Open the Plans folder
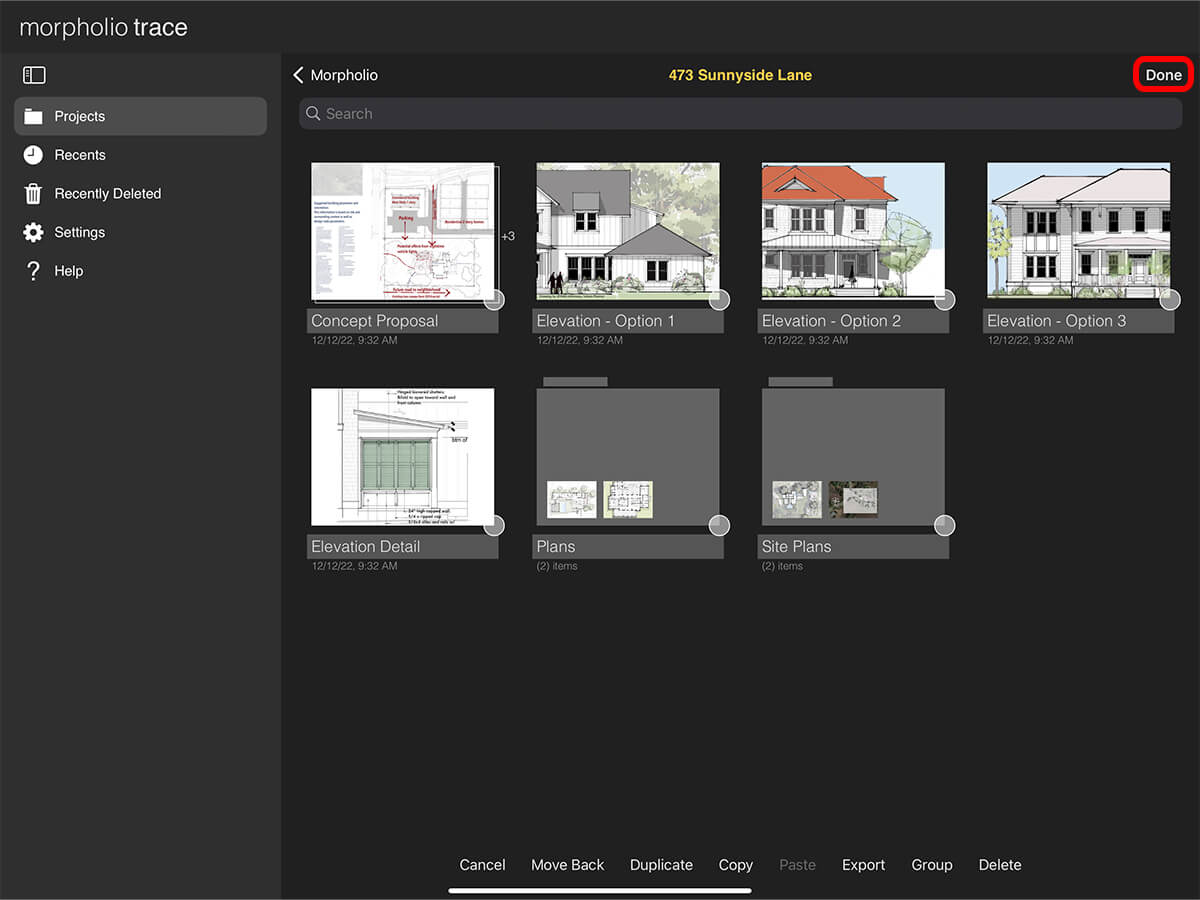 click(628, 457)
